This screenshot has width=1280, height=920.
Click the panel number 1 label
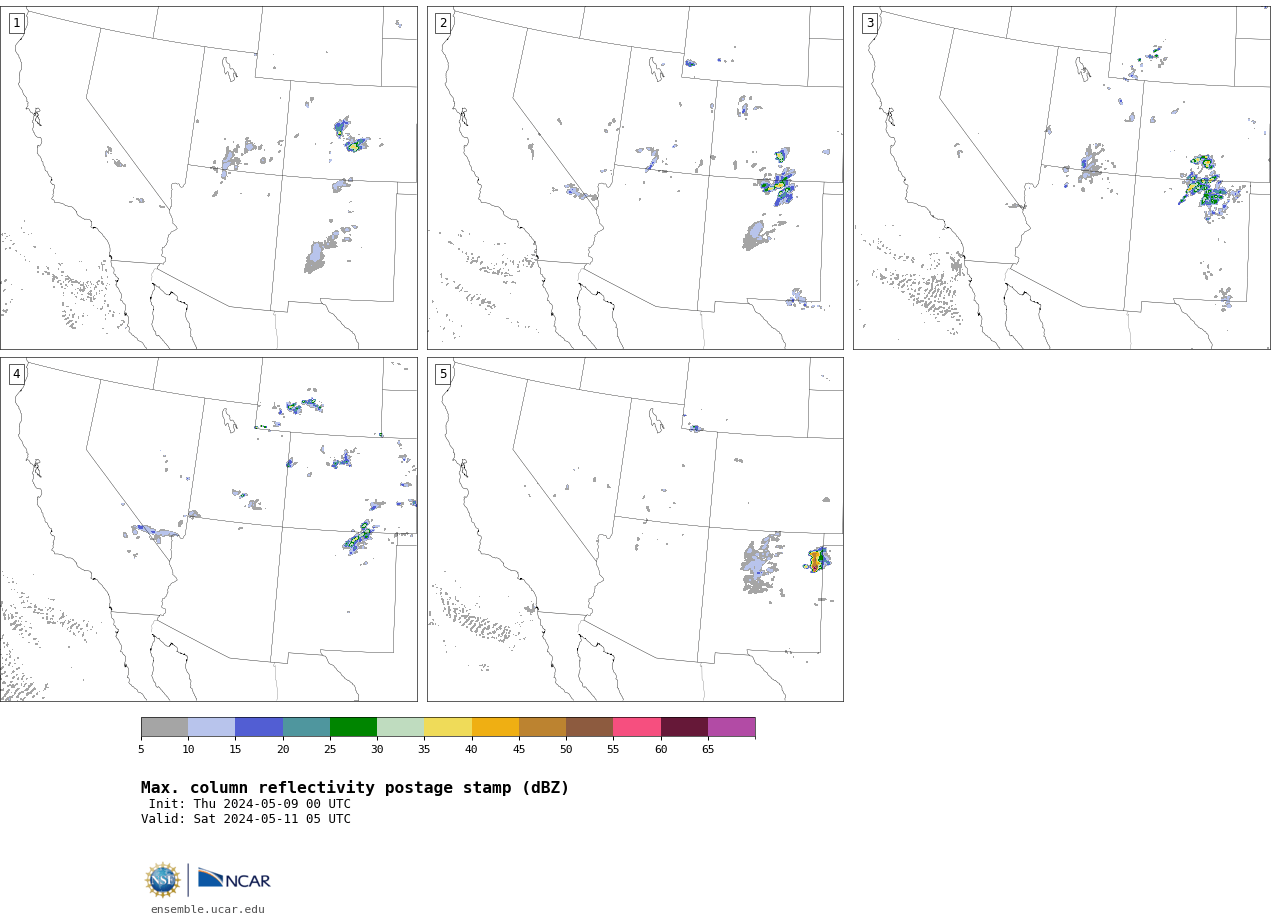click(x=16, y=23)
